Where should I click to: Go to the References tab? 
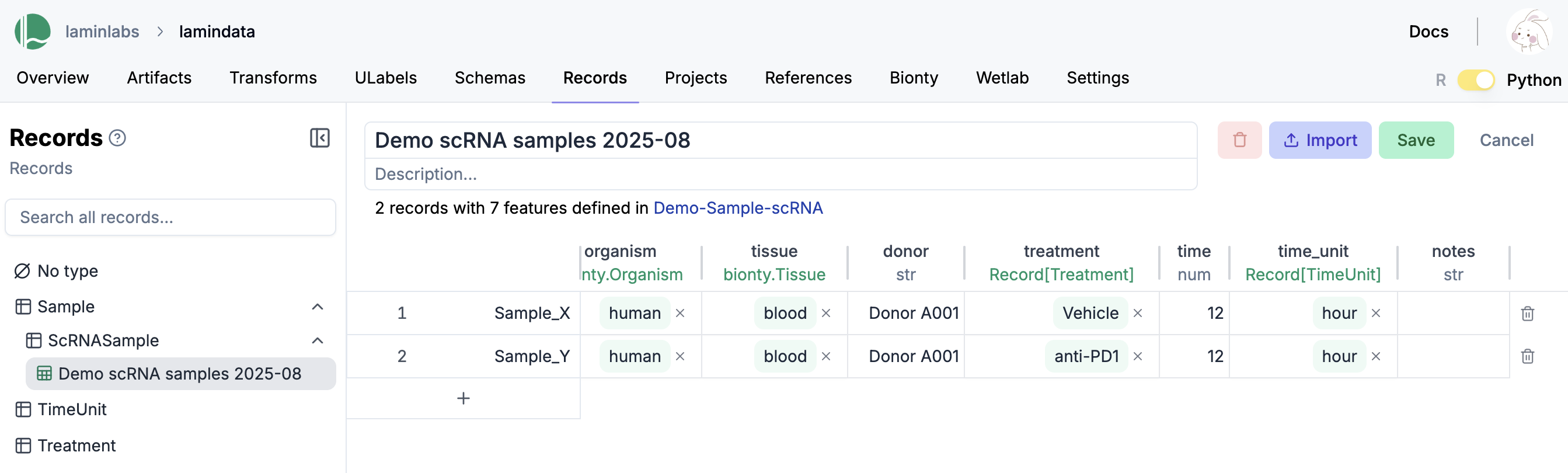808,78
